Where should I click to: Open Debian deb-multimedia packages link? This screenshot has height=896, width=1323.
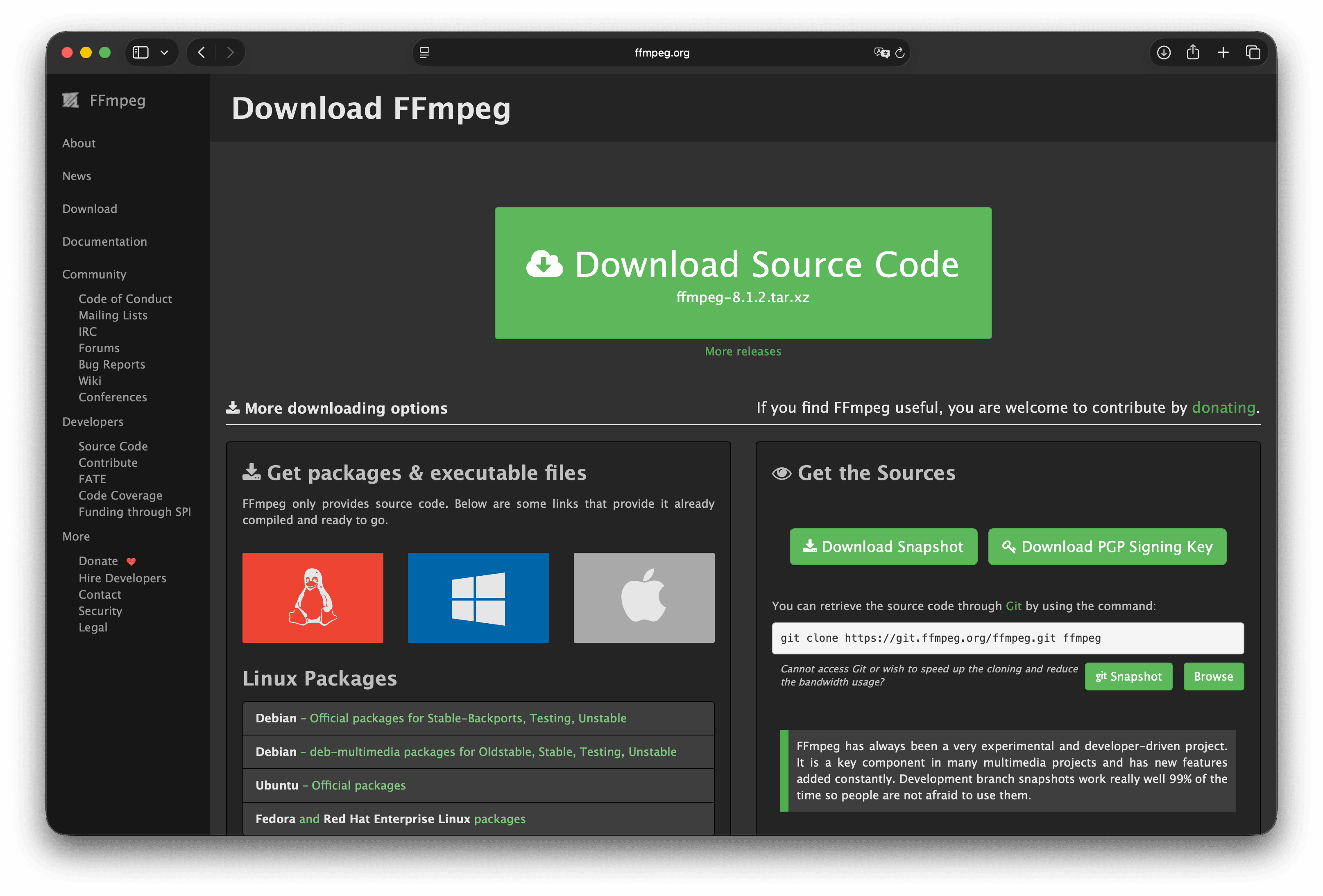pos(493,752)
